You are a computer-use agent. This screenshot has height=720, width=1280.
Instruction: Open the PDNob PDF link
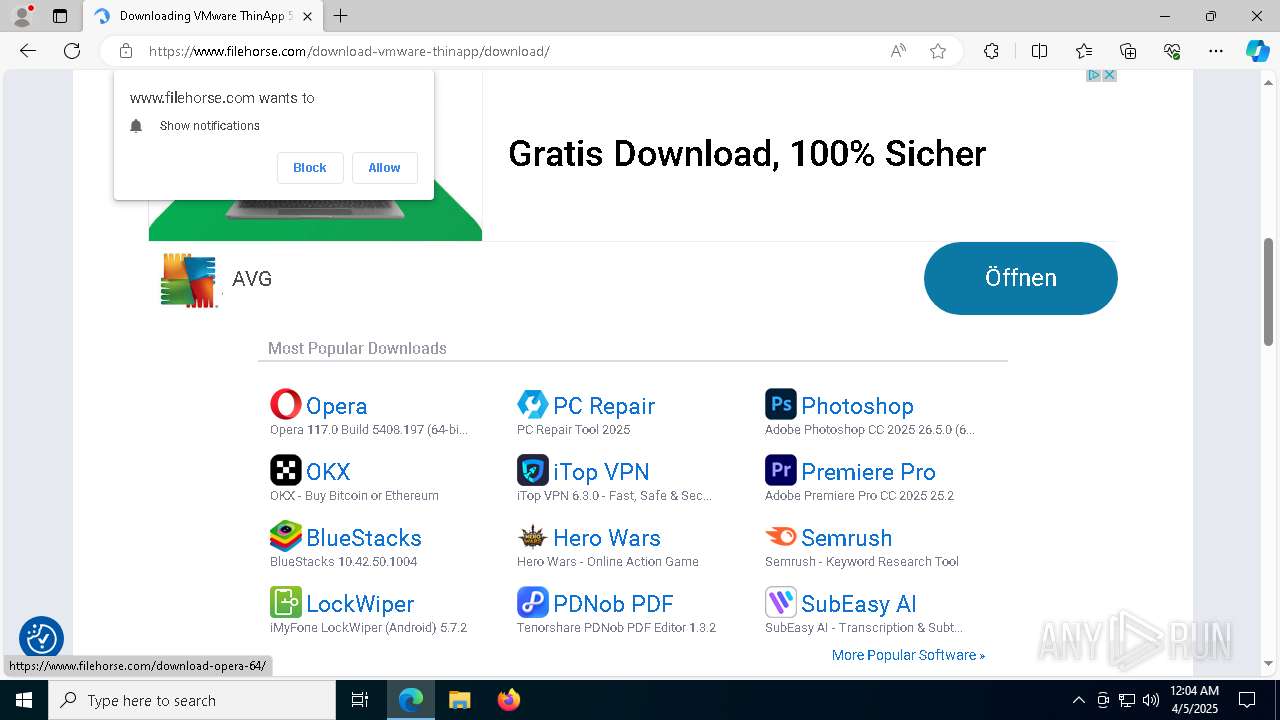613,604
